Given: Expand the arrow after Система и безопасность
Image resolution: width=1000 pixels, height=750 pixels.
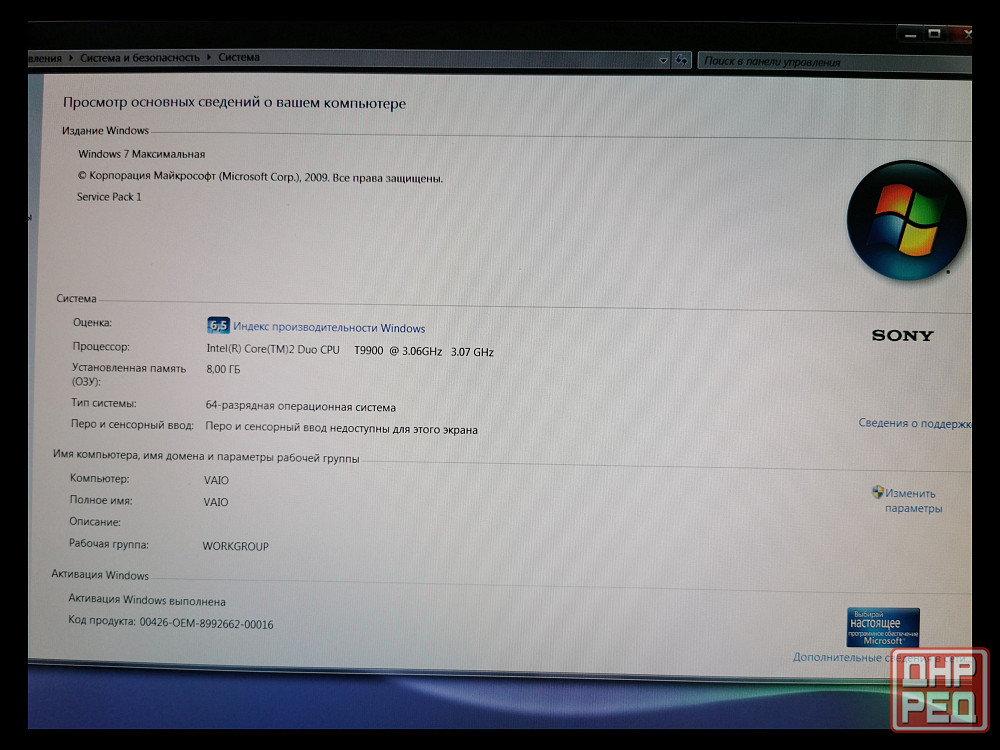Looking at the screenshot, I should click(x=209, y=58).
